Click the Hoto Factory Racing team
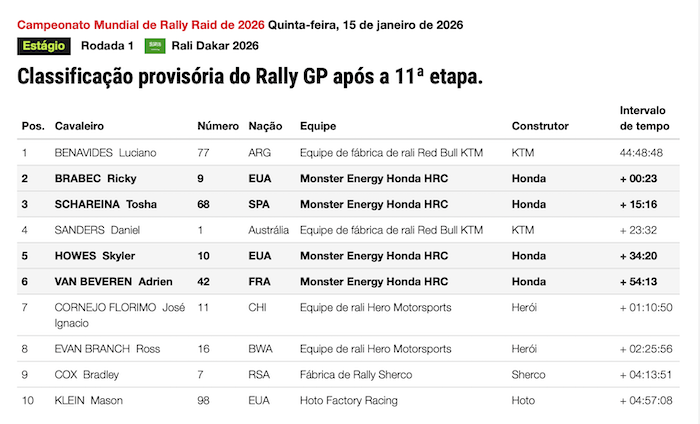 click(x=348, y=401)
